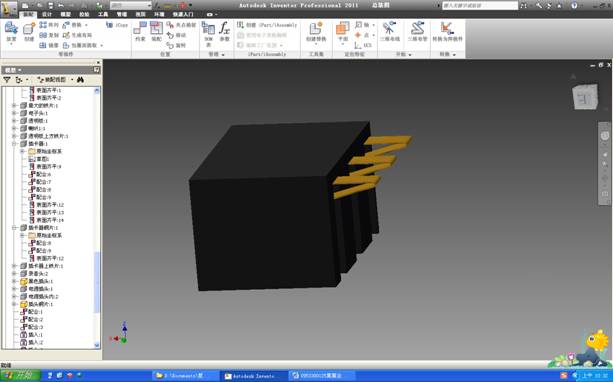Select 表面齐平:13 in browser tree
This screenshot has width=613, height=382.
46,213
